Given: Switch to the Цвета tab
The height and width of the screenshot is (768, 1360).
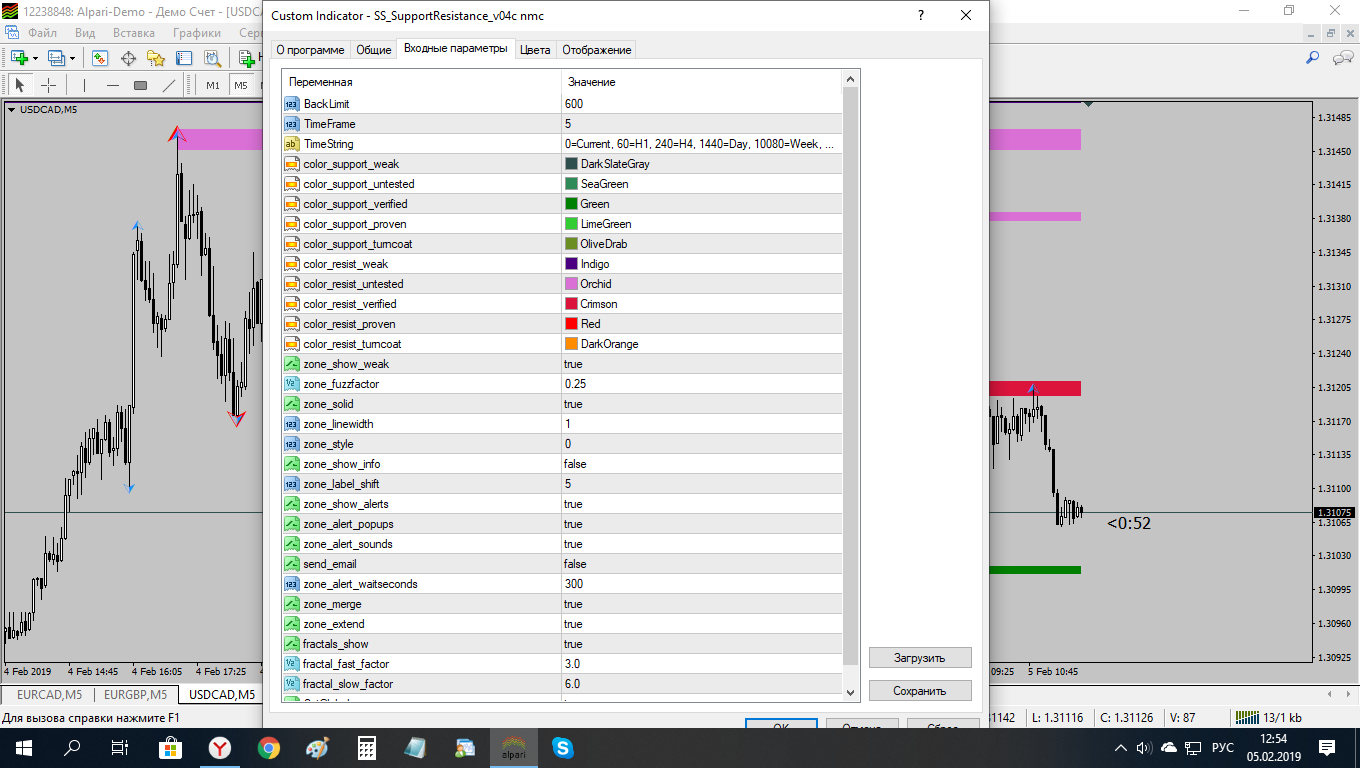Looking at the screenshot, I should point(535,50).
